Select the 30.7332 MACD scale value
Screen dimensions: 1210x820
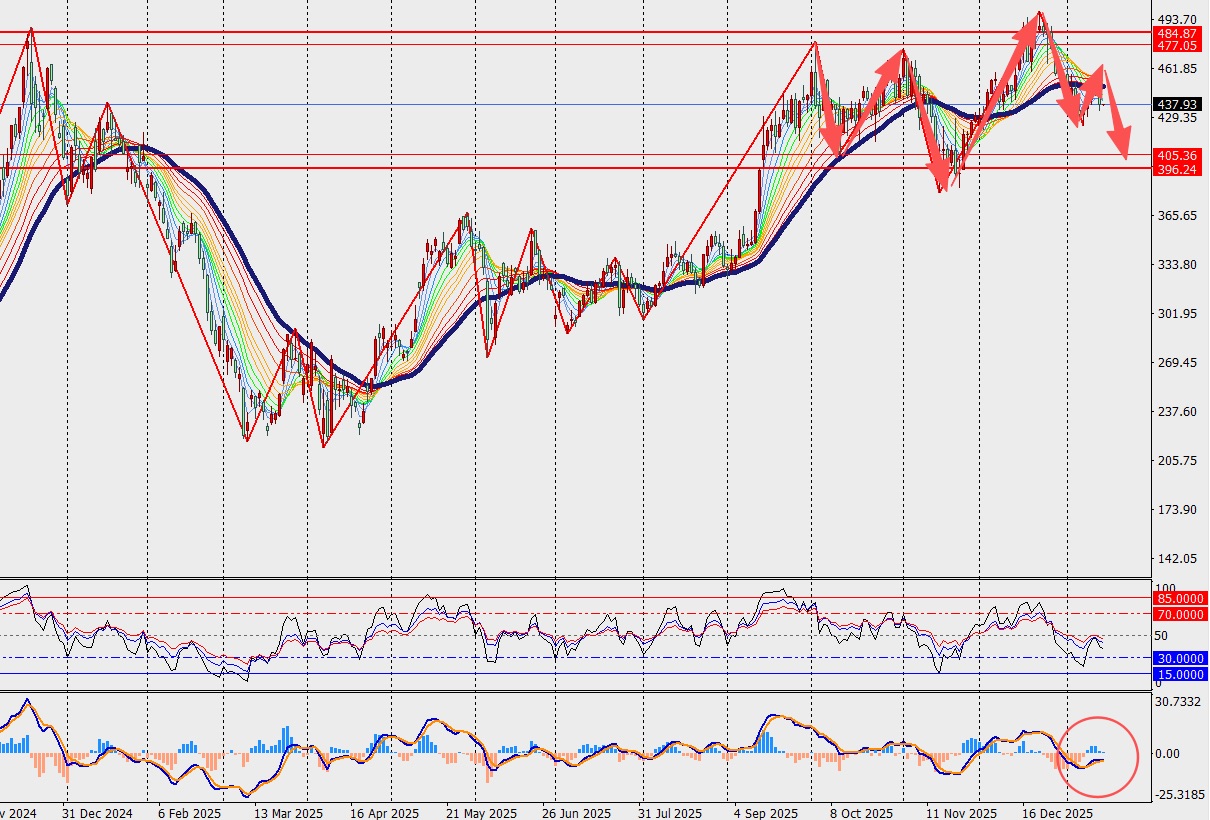[x=1178, y=702]
